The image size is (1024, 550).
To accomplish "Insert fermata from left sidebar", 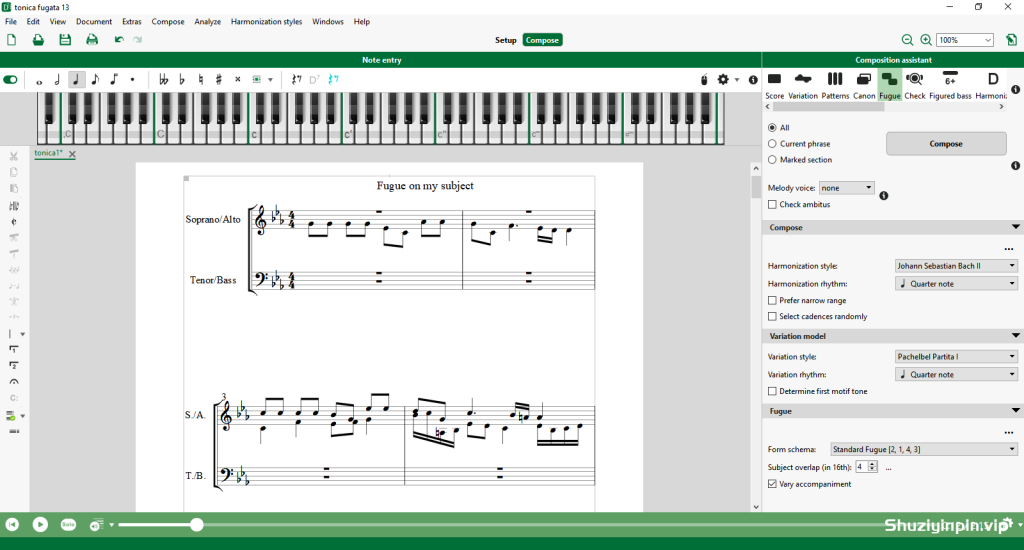I will [14, 382].
